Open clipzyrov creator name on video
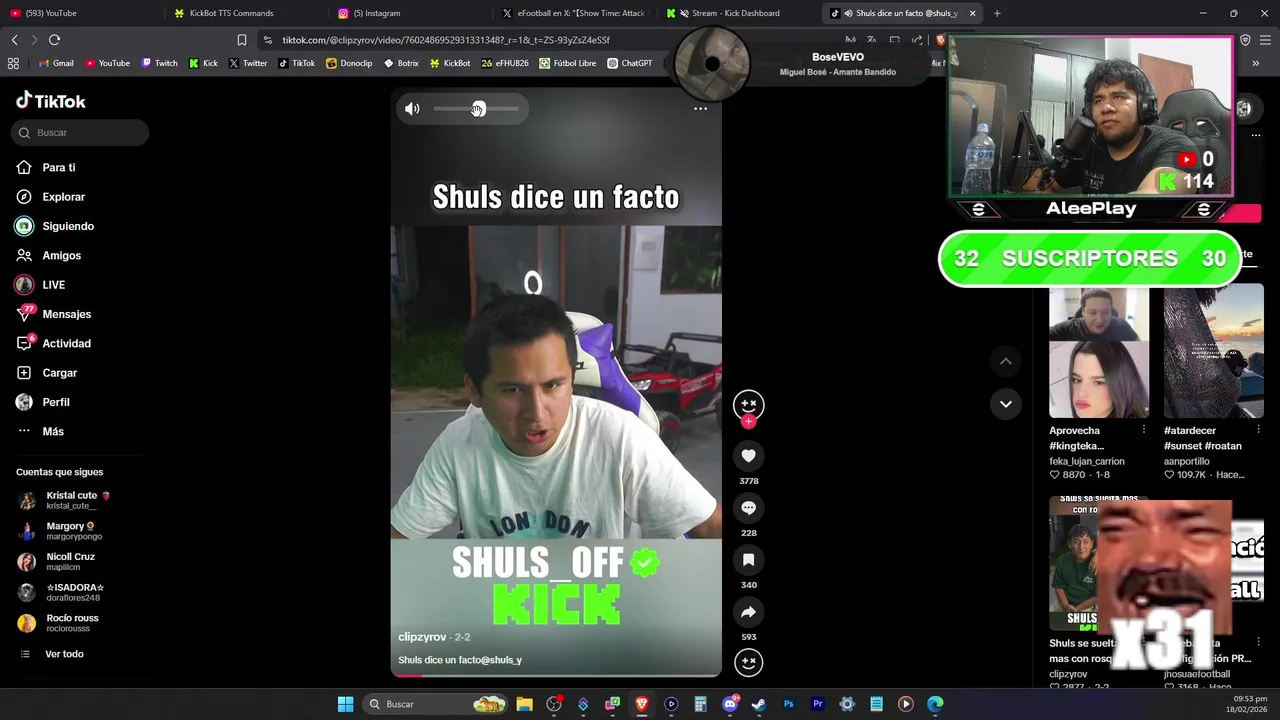The height and width of the screenshot is (720, 1280). [422, 637]
